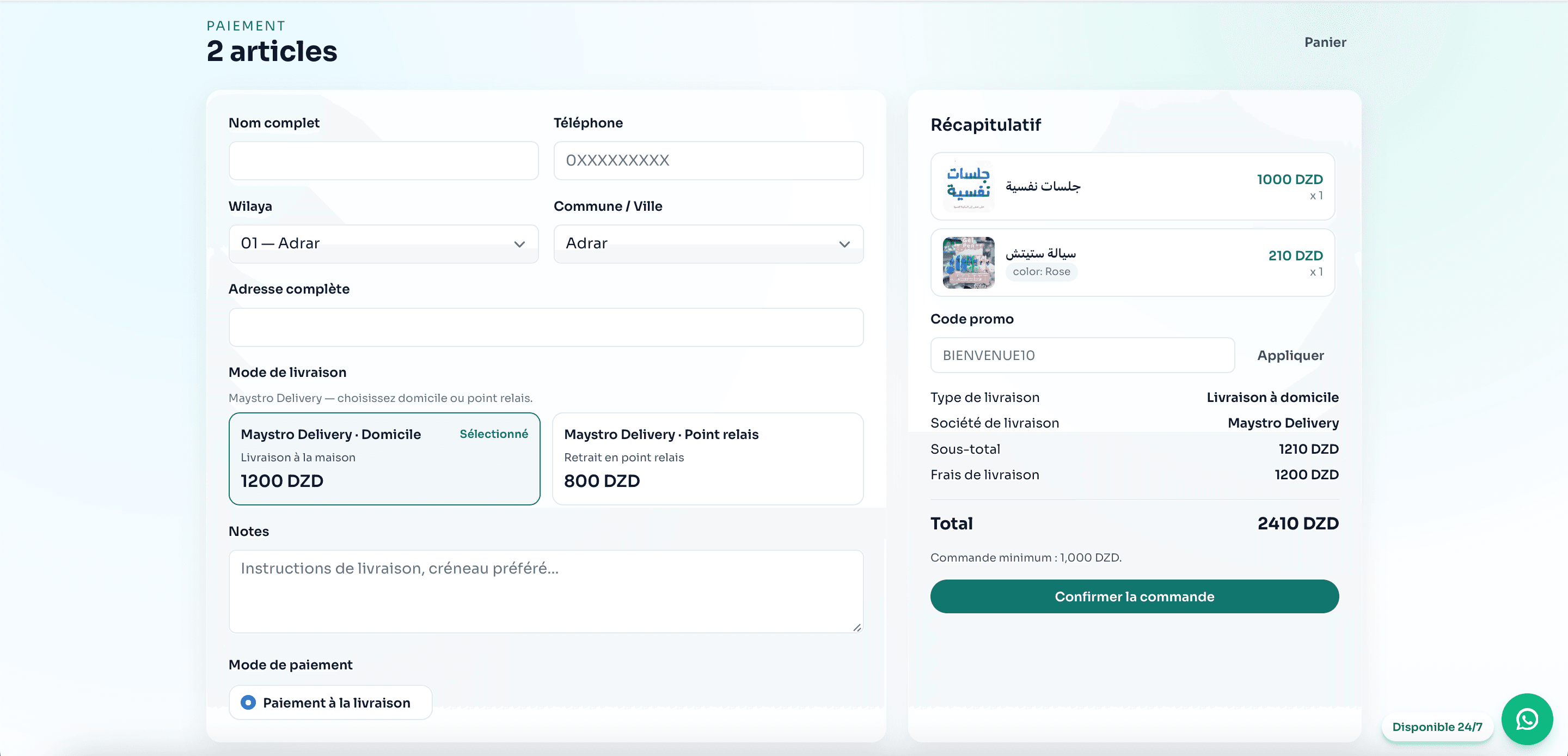Click the Code promo BIENVENUE10 field

(1082, 355)
